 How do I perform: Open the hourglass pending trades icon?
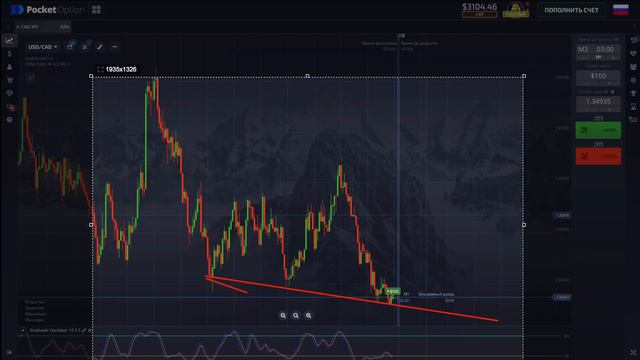[633, 107]
